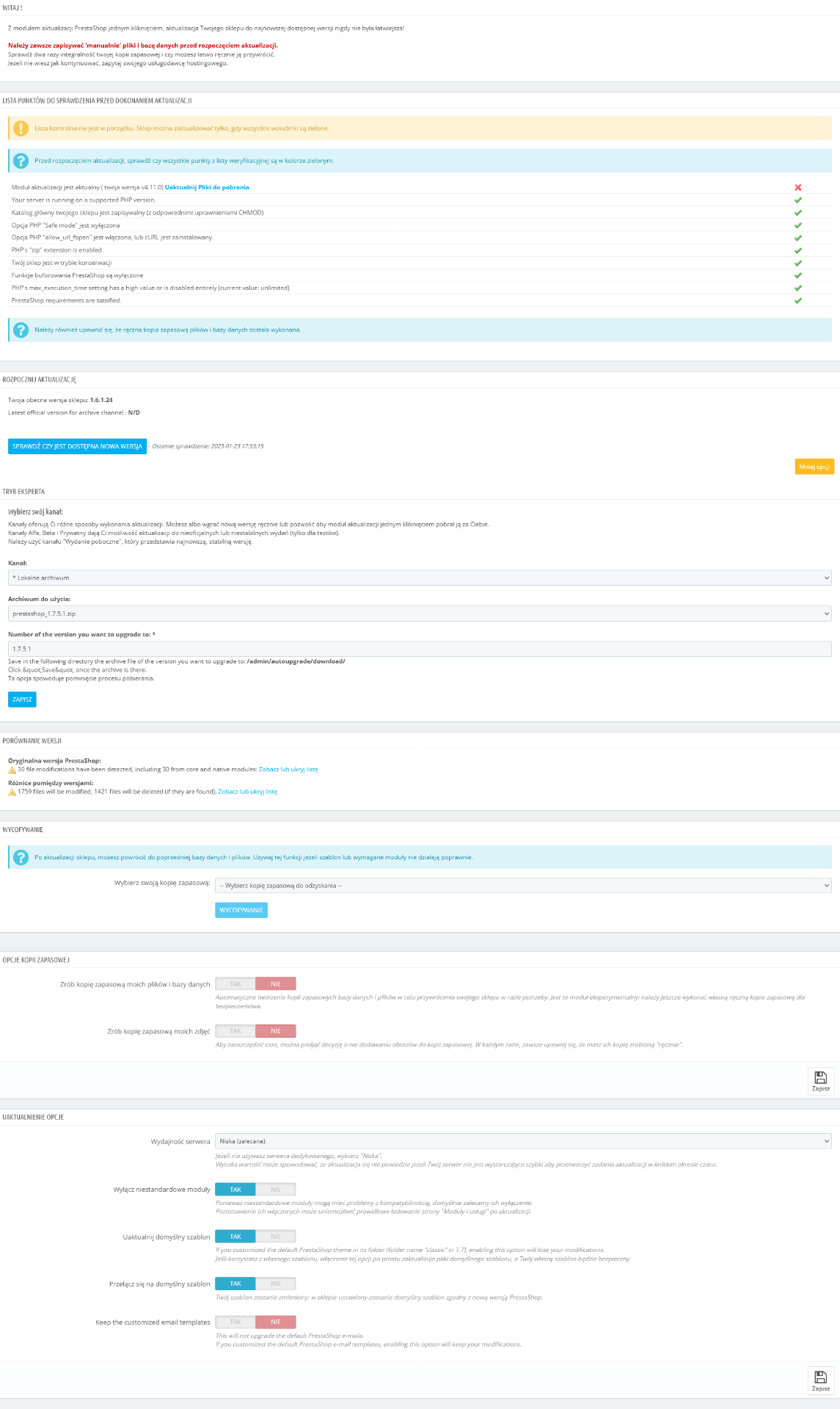Show list of 30 modified core files
Screen dimensions: 840x1409
coord(288,770)
